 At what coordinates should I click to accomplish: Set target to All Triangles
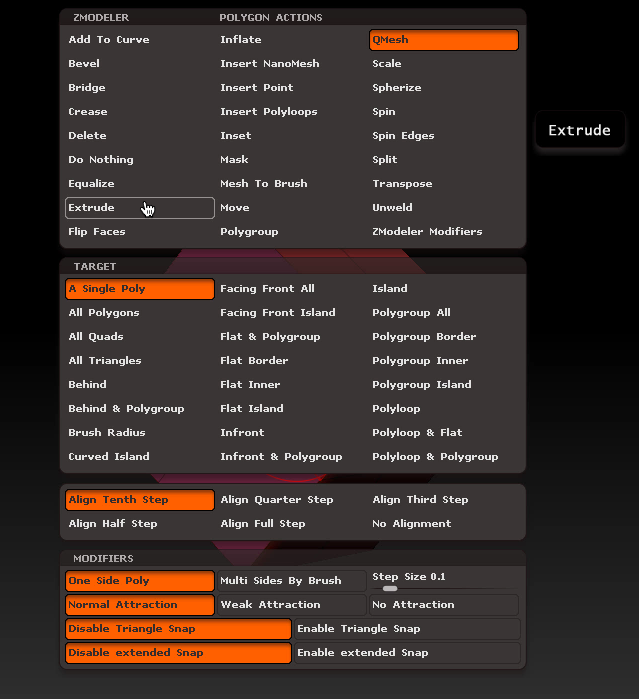140,361
